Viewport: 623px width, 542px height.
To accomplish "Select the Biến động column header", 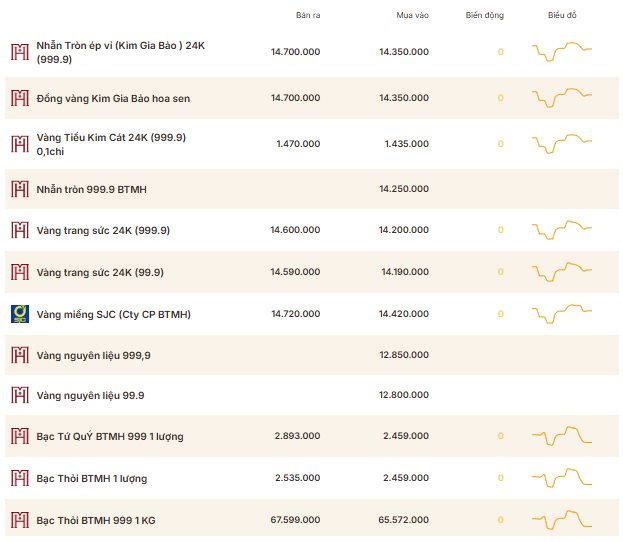I will [x=485, y=15].
